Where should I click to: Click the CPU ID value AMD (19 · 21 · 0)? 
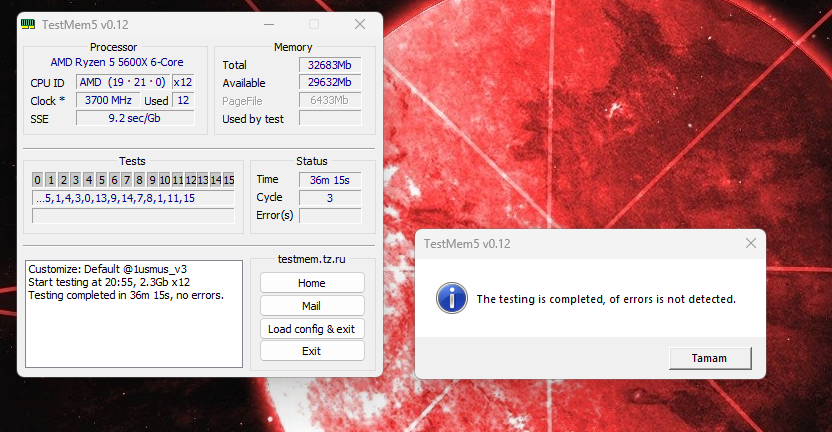click(123, 82)
